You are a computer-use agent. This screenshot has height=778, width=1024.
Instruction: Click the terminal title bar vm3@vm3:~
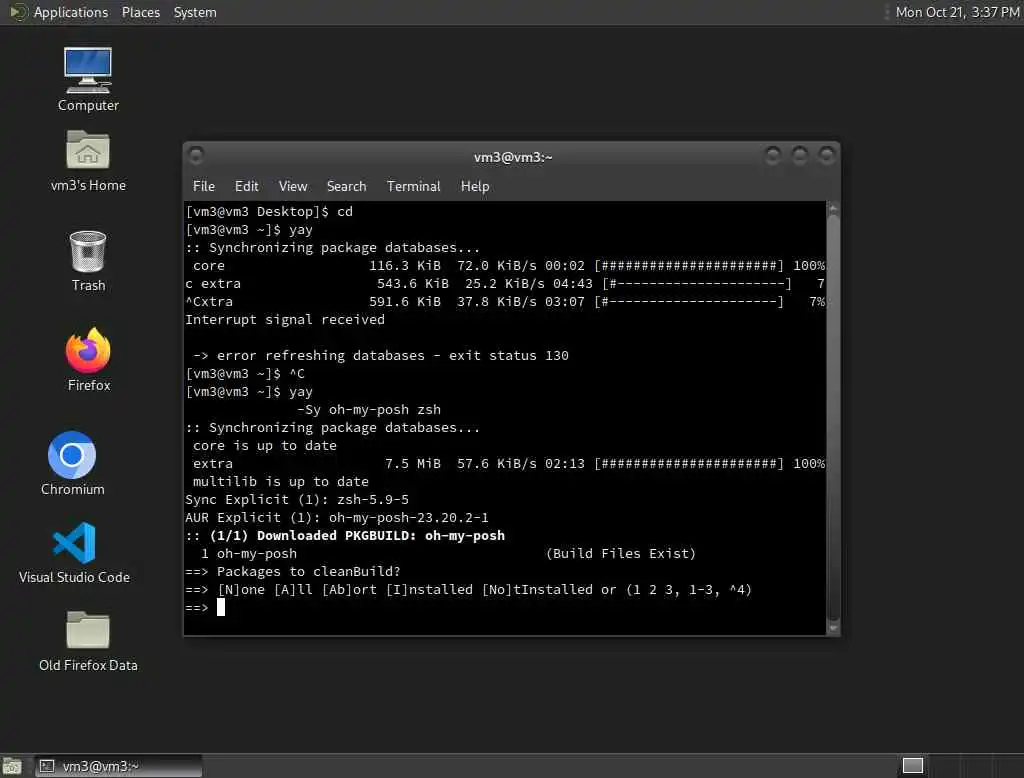(x=513, y=157)
